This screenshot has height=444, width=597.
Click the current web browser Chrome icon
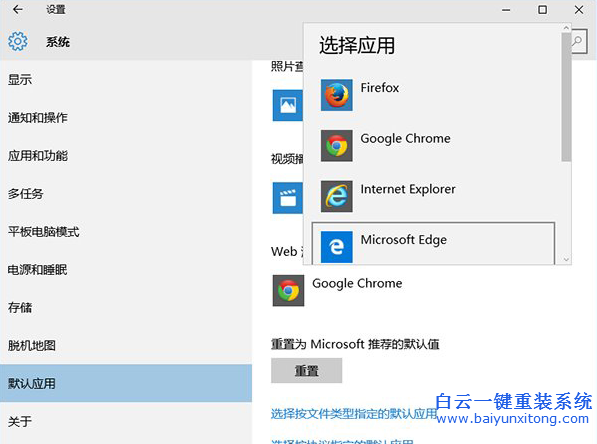[x=288, y=291]
